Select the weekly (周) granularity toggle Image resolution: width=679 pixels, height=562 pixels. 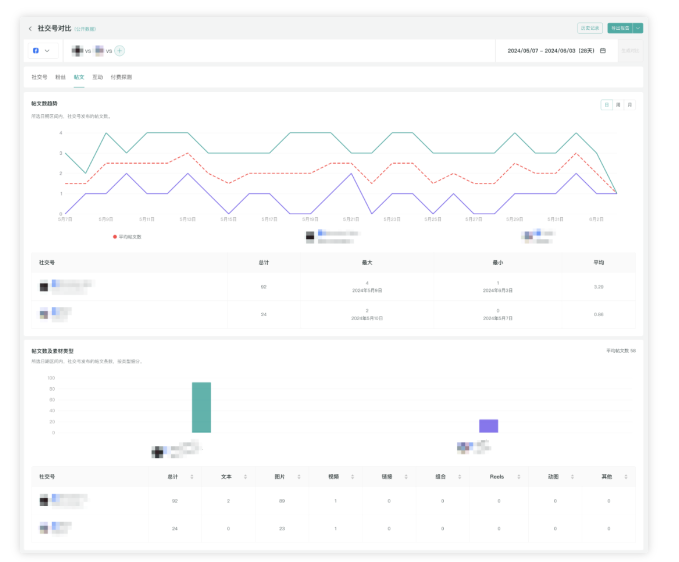[x=618, y=105]
